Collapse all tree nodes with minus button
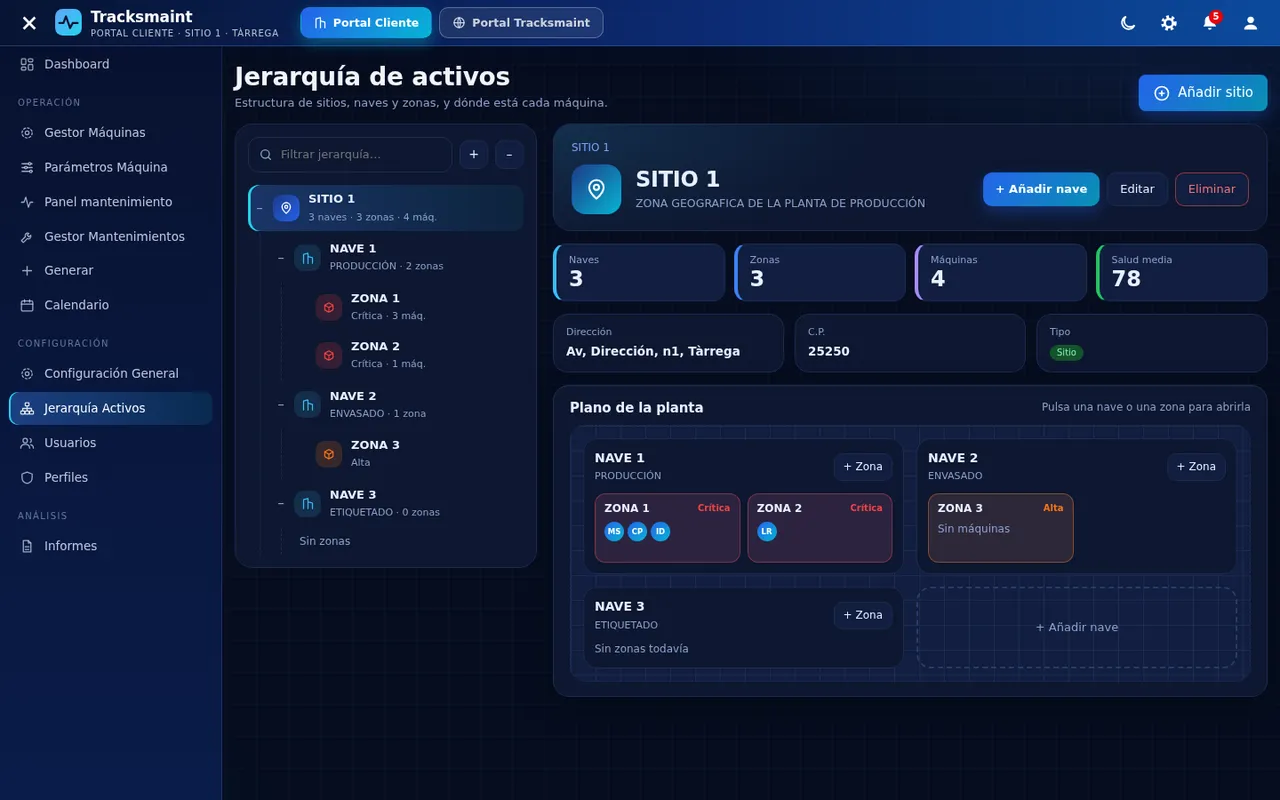The height and width of the screenshot is (800, 1280). [x=509, y=155]
